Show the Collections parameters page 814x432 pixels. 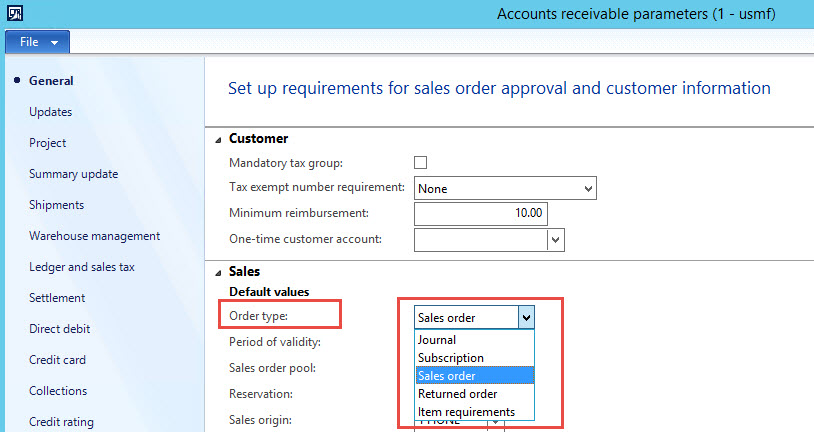point(58,391)
